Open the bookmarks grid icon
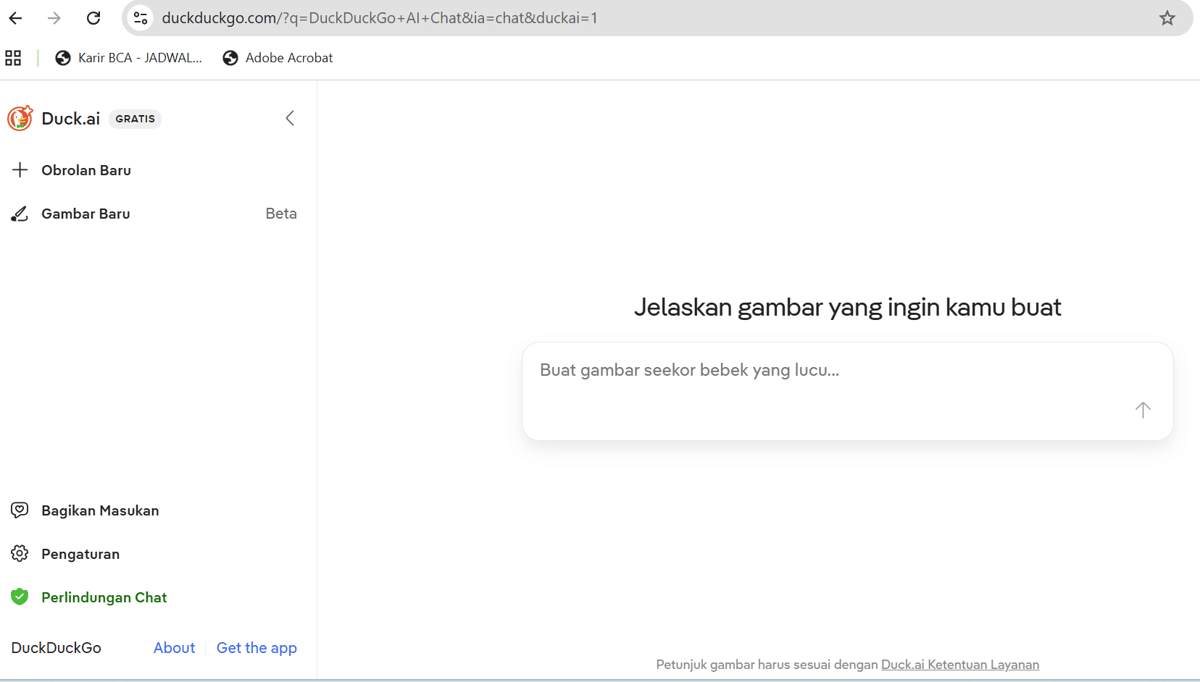This screenshot has height=682, width=1200. pos(13,57)
